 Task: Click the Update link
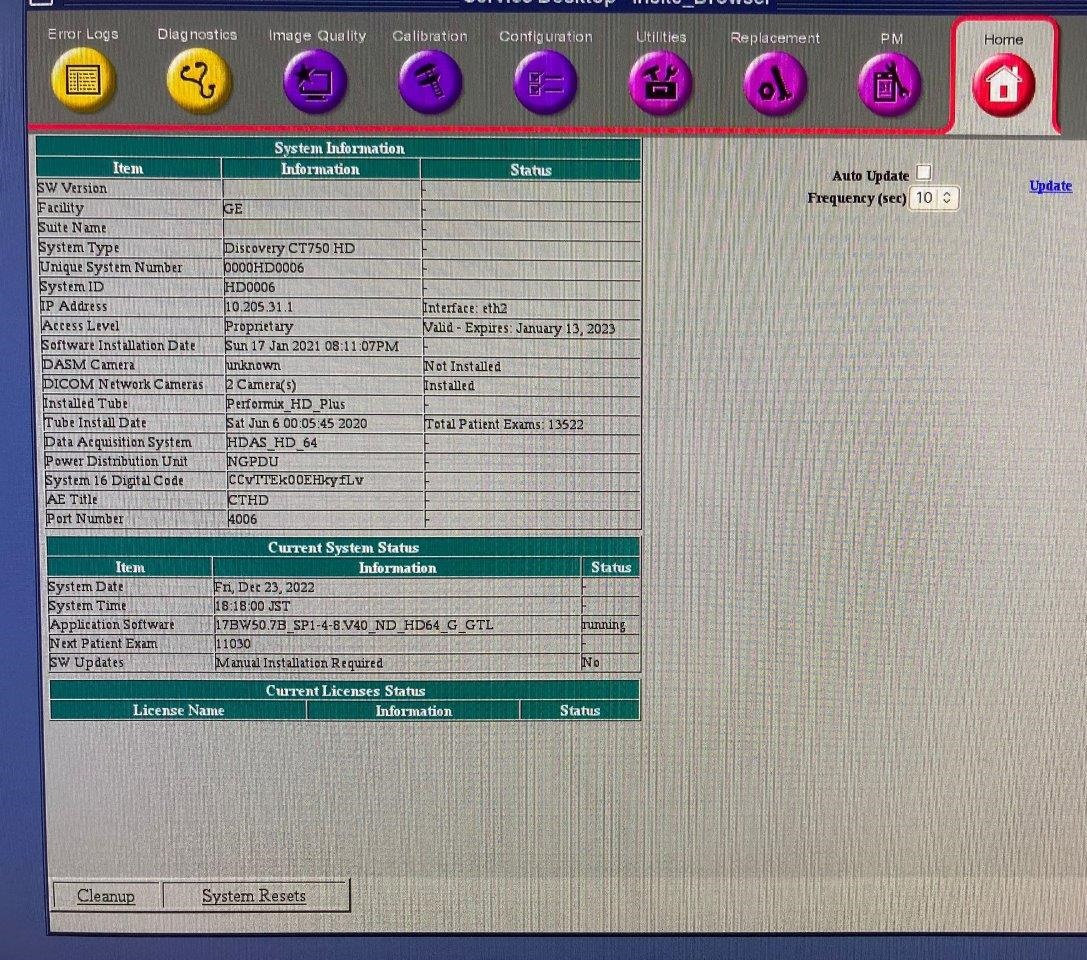click(1050, 186)
